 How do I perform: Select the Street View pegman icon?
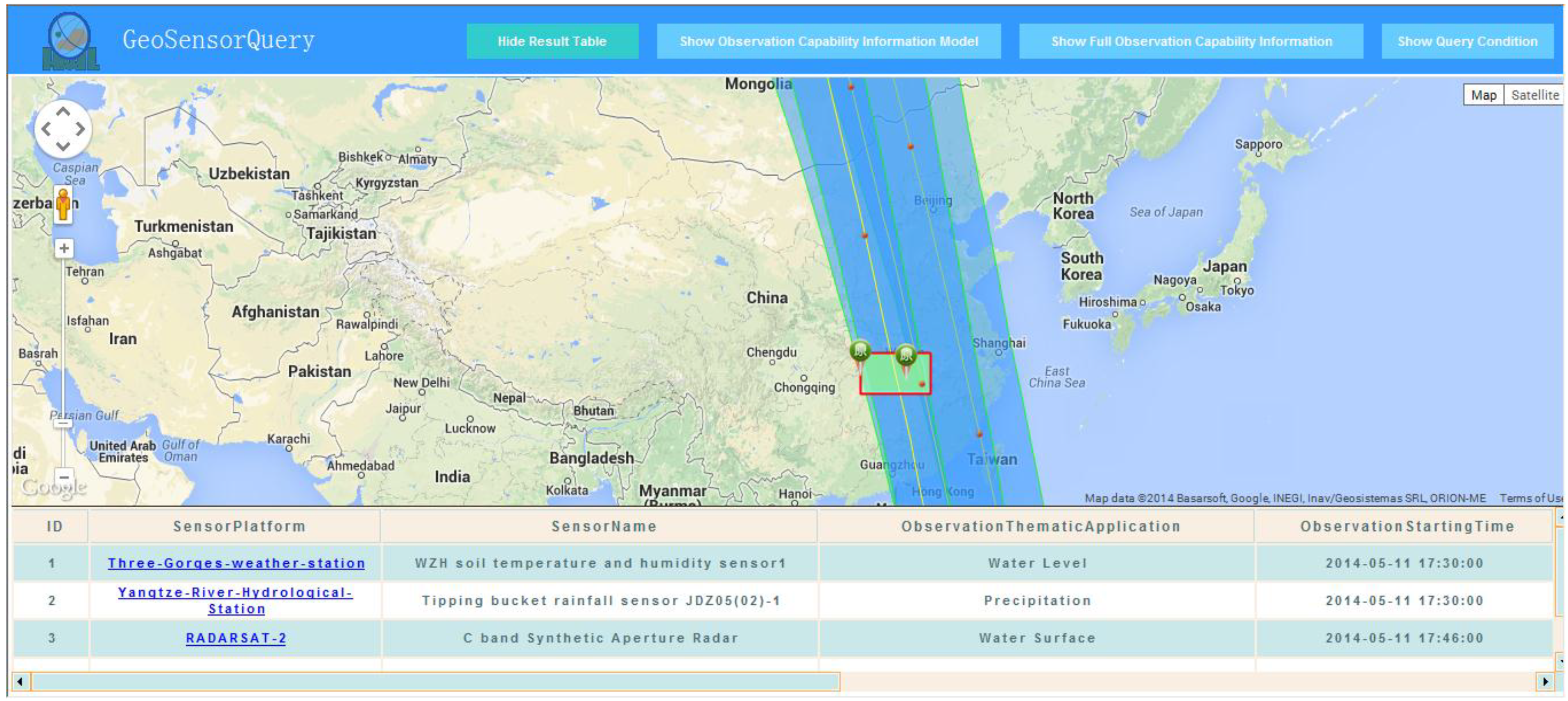point(63,204)
